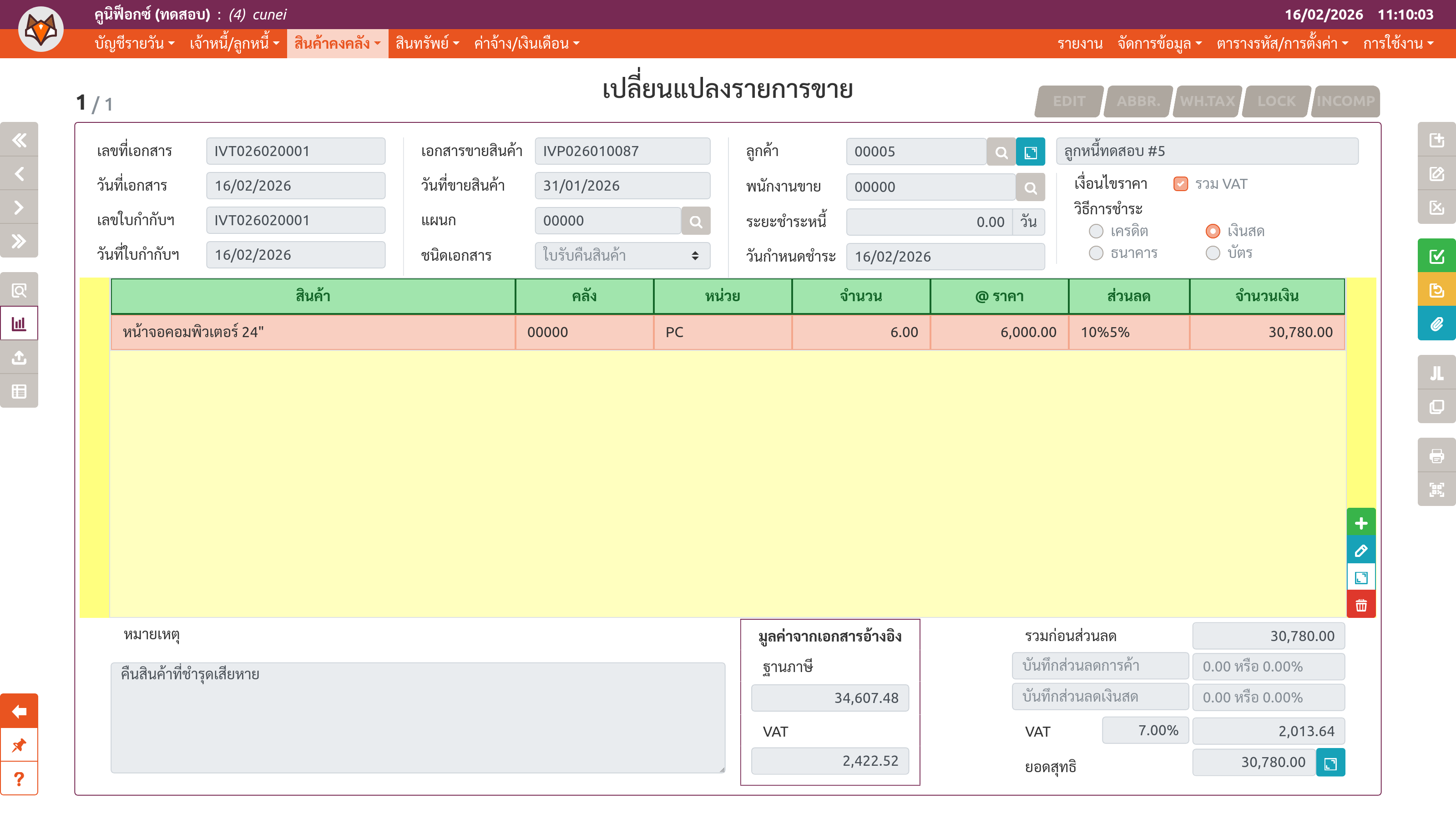Expand the บัญชีรายวัน menu dropdown
1456x819 pixels.
[x=135, y=44]
